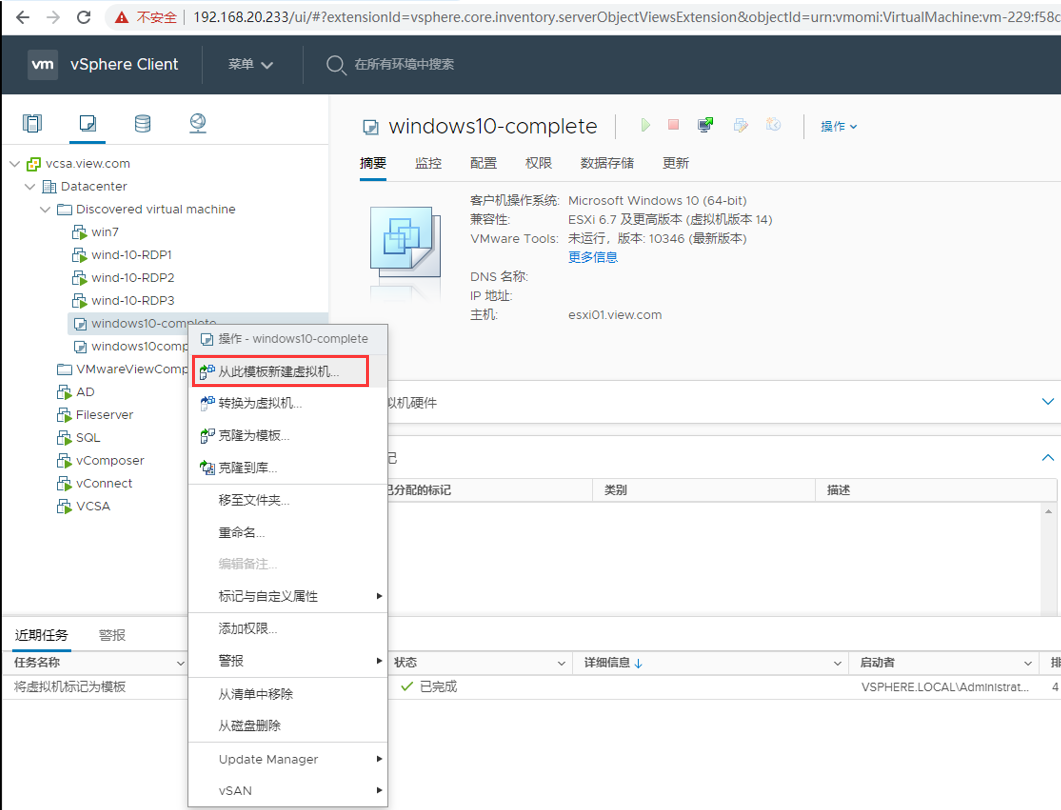
Task: Open the Storage inventory view icon
Action: click(x=142, y=123)
